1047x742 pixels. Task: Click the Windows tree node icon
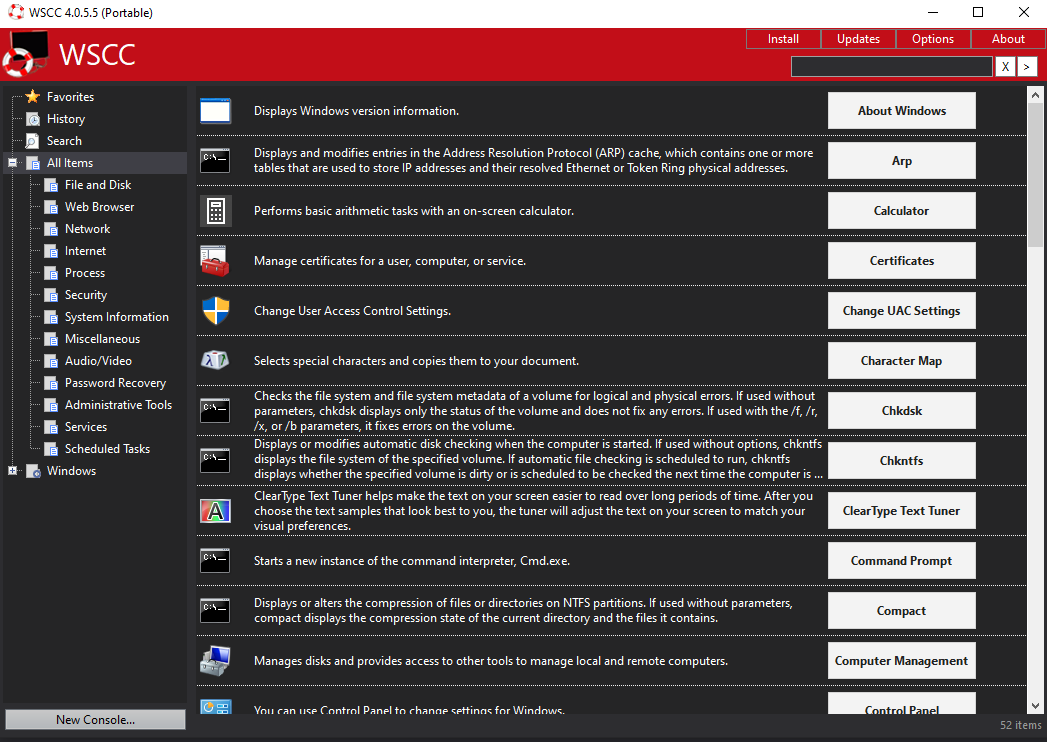tap(33, 471)
